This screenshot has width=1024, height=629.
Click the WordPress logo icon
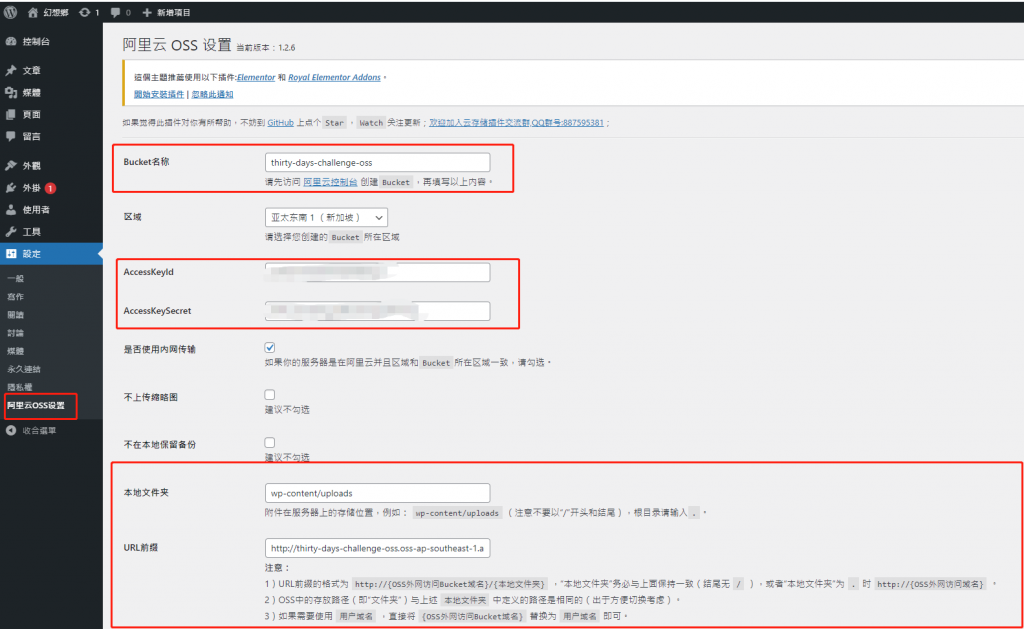click(10, 12)
